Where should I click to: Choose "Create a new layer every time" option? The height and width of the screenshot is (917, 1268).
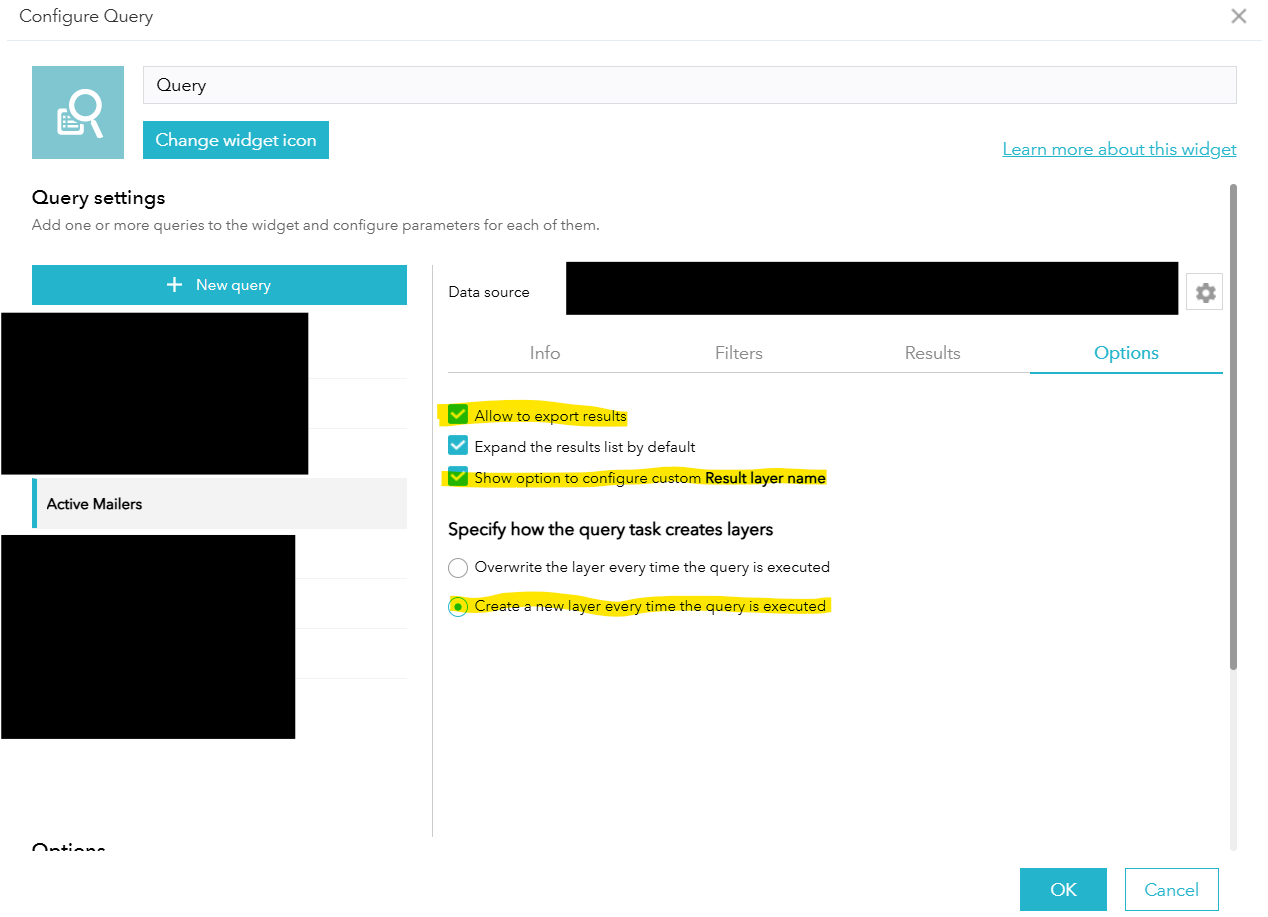coord(457,605)
